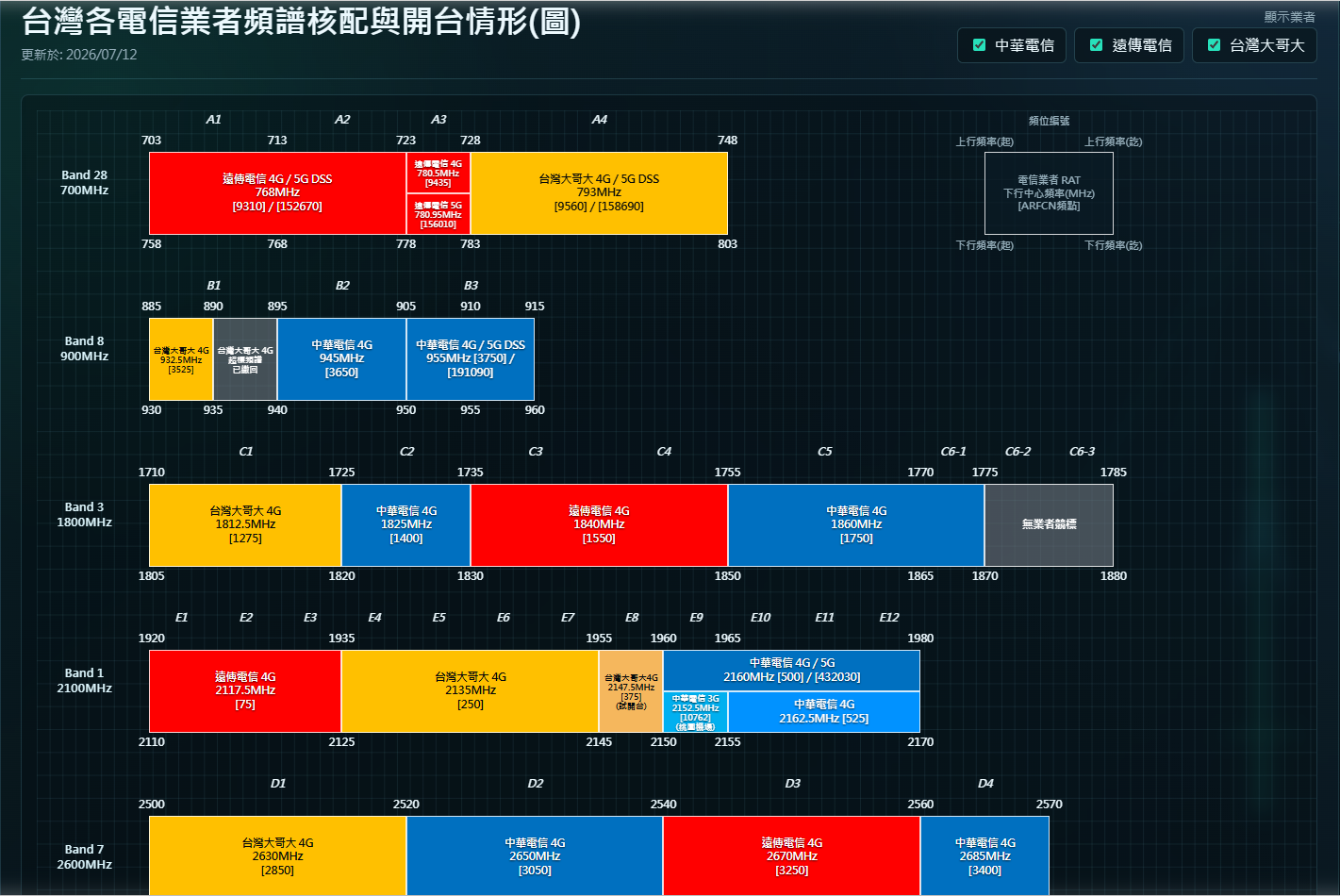Viewport: 1340px width, 896px height.
Task: Click block label C6-2
Action: click(x=1018, y=452)
